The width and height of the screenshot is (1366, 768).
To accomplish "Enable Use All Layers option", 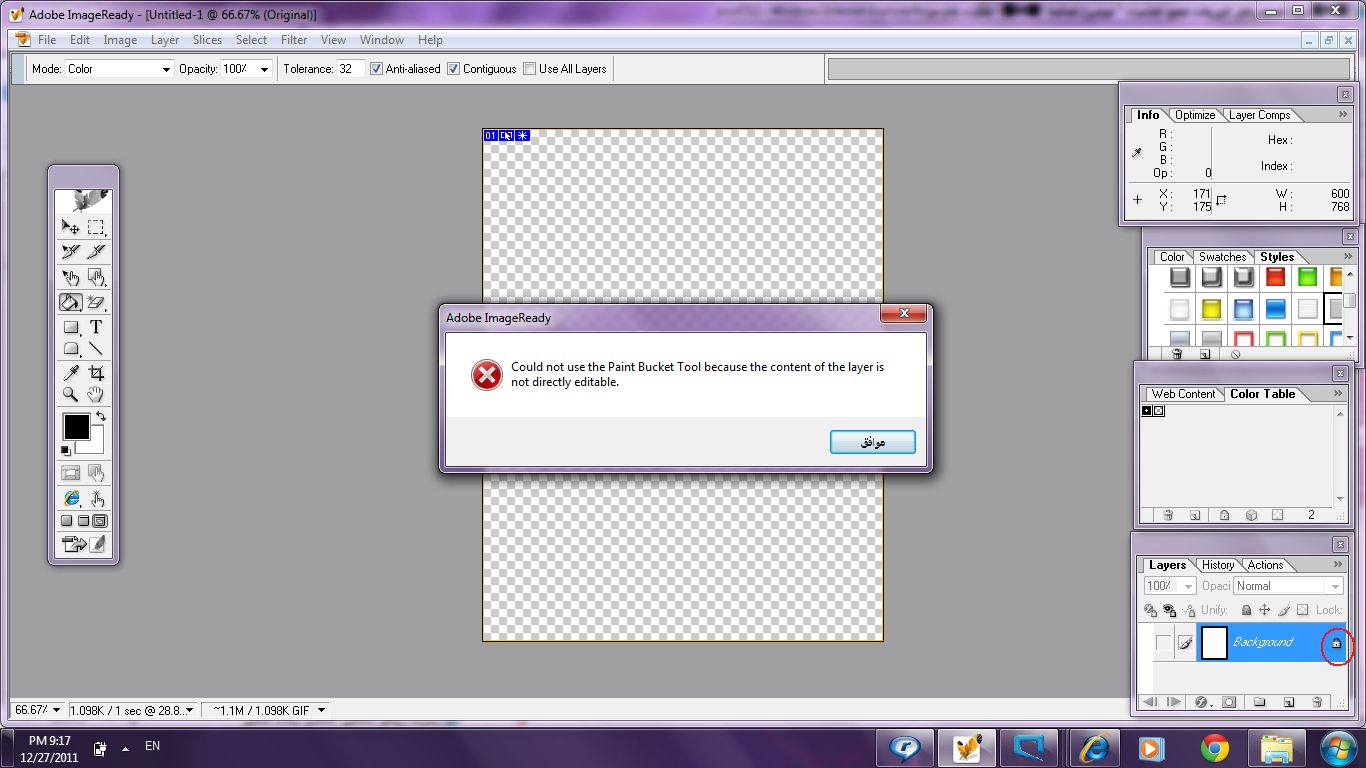I will coord(530,69).
